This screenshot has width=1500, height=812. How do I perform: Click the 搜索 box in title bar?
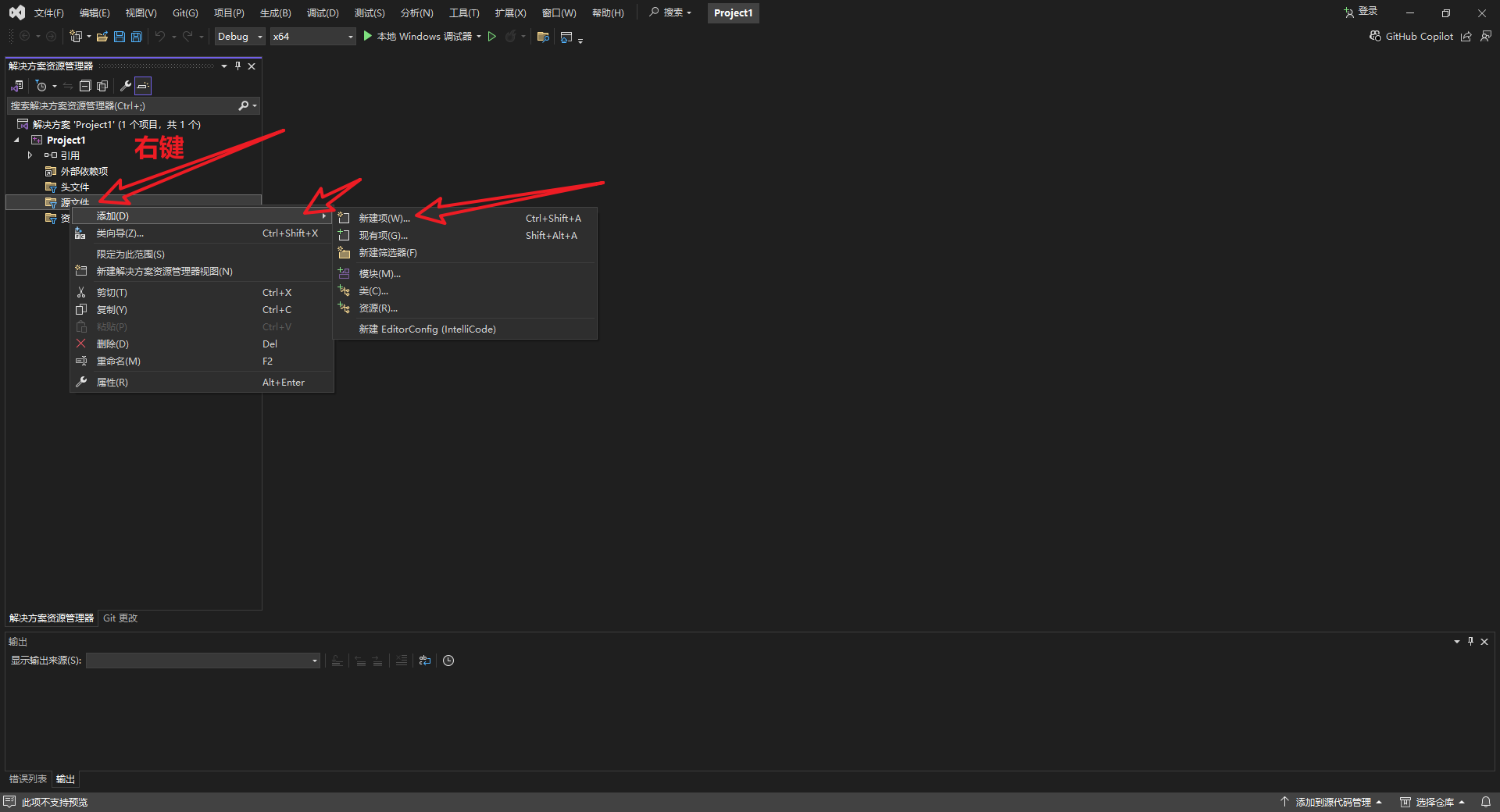coord(670,12)
